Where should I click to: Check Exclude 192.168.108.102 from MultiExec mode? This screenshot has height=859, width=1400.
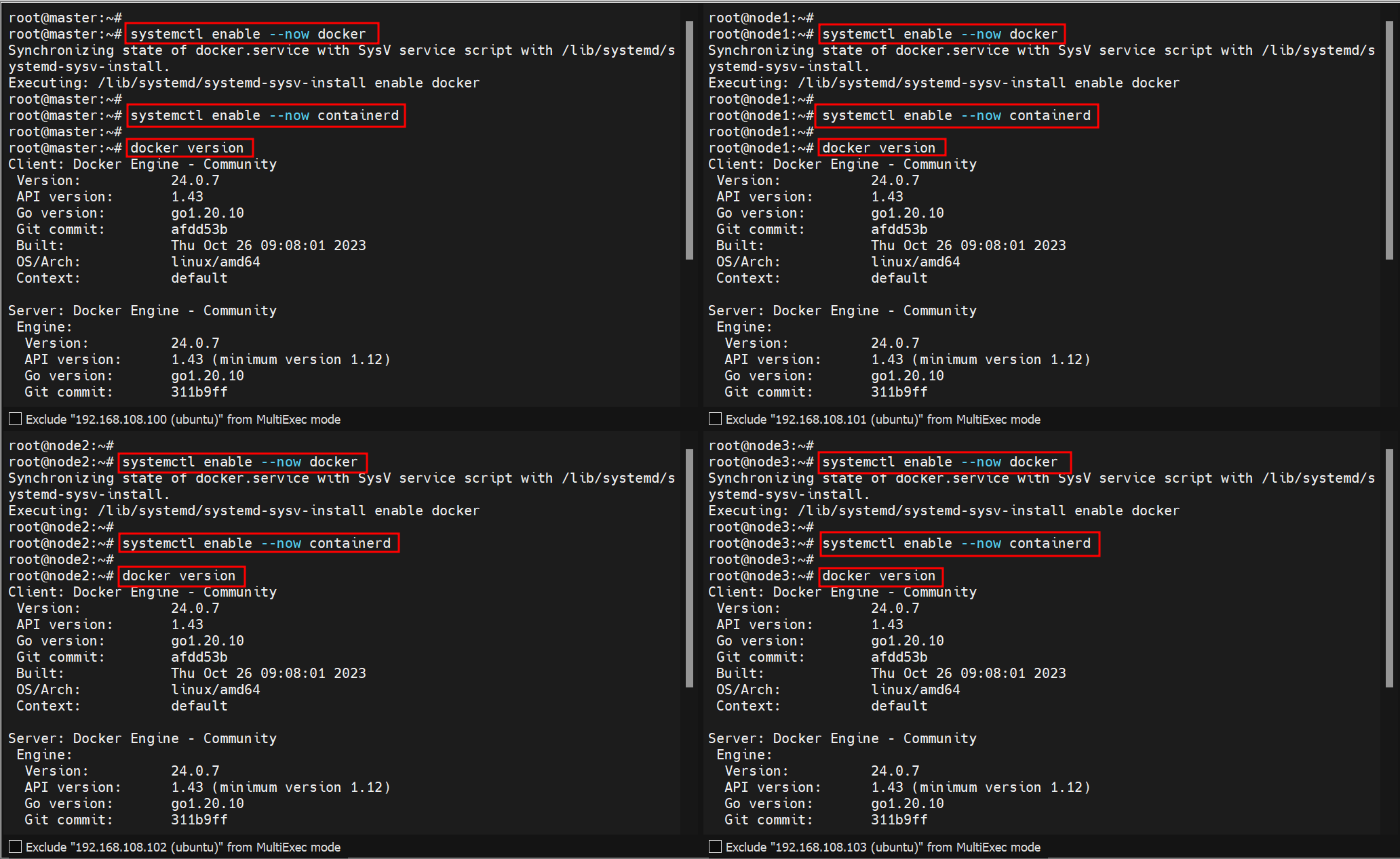pyautogui.click(x=15, y=847)
